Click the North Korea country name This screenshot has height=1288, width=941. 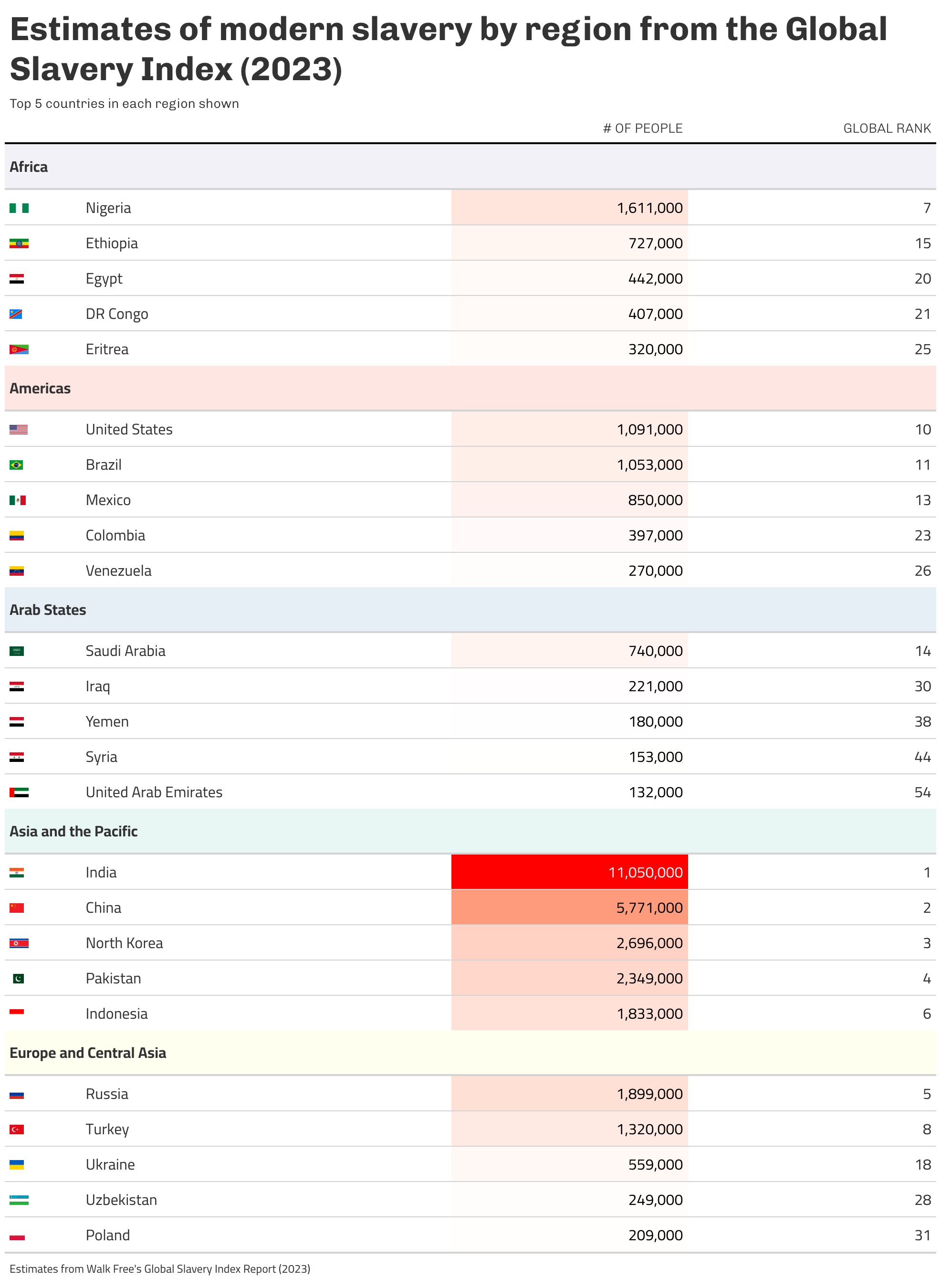tap(124, 943)
